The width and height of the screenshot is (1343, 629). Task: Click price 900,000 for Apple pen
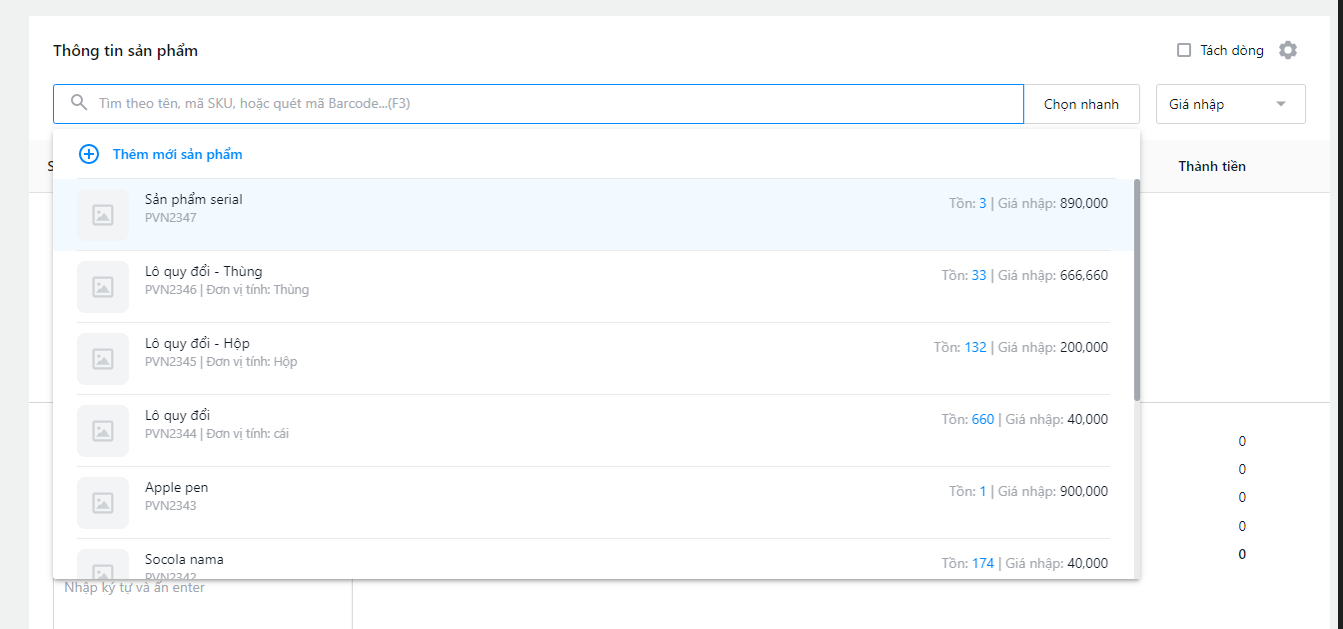(1084, 491)
